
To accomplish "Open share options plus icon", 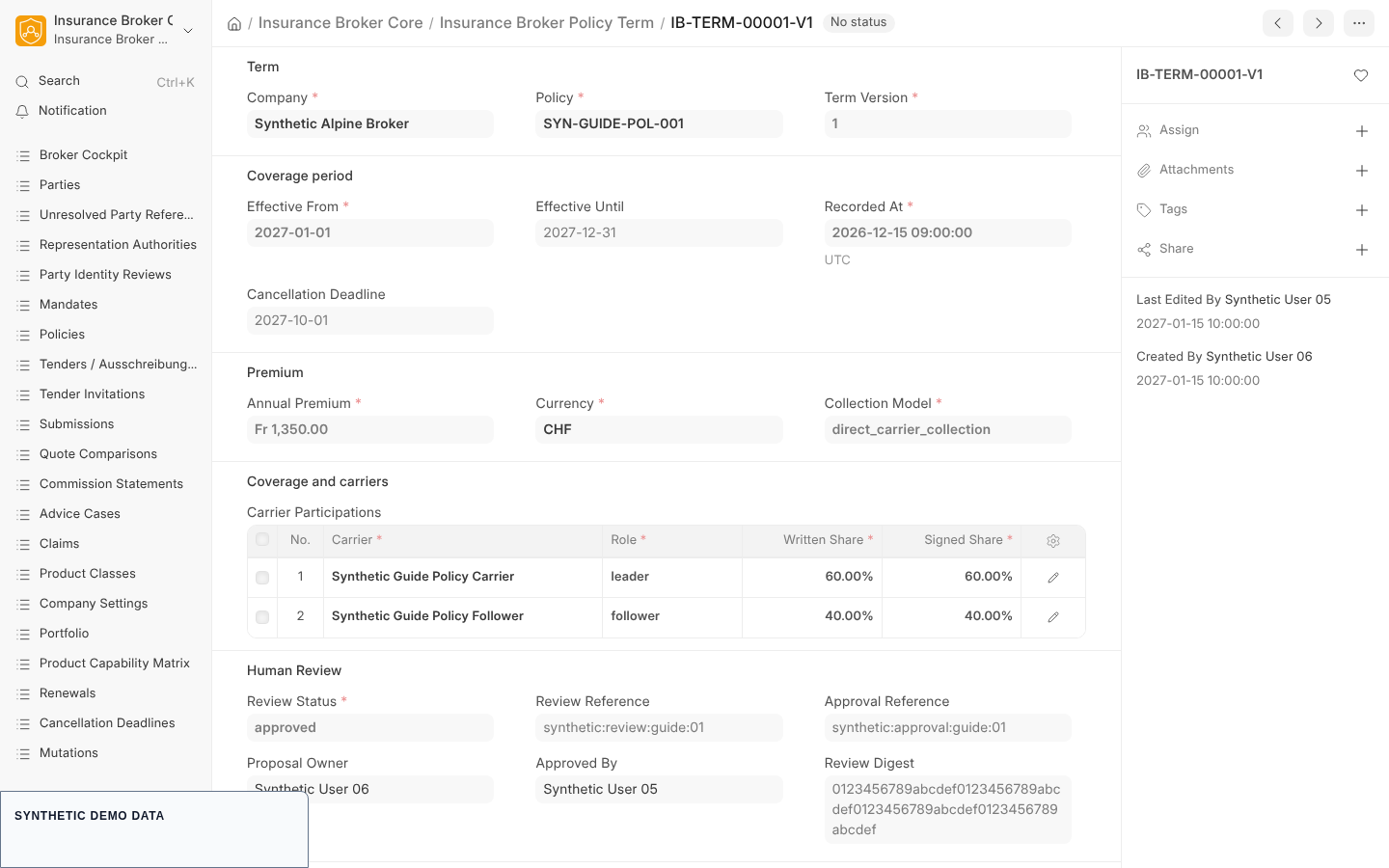I will tap(1362, 250).
